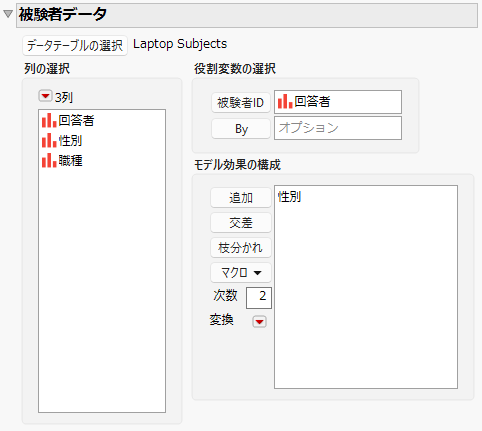This screenshot has width=482, height=431.
Task: Click the nominal icon in the 被験者ID box
Action: pyautogui.click(x=285, y=102)
